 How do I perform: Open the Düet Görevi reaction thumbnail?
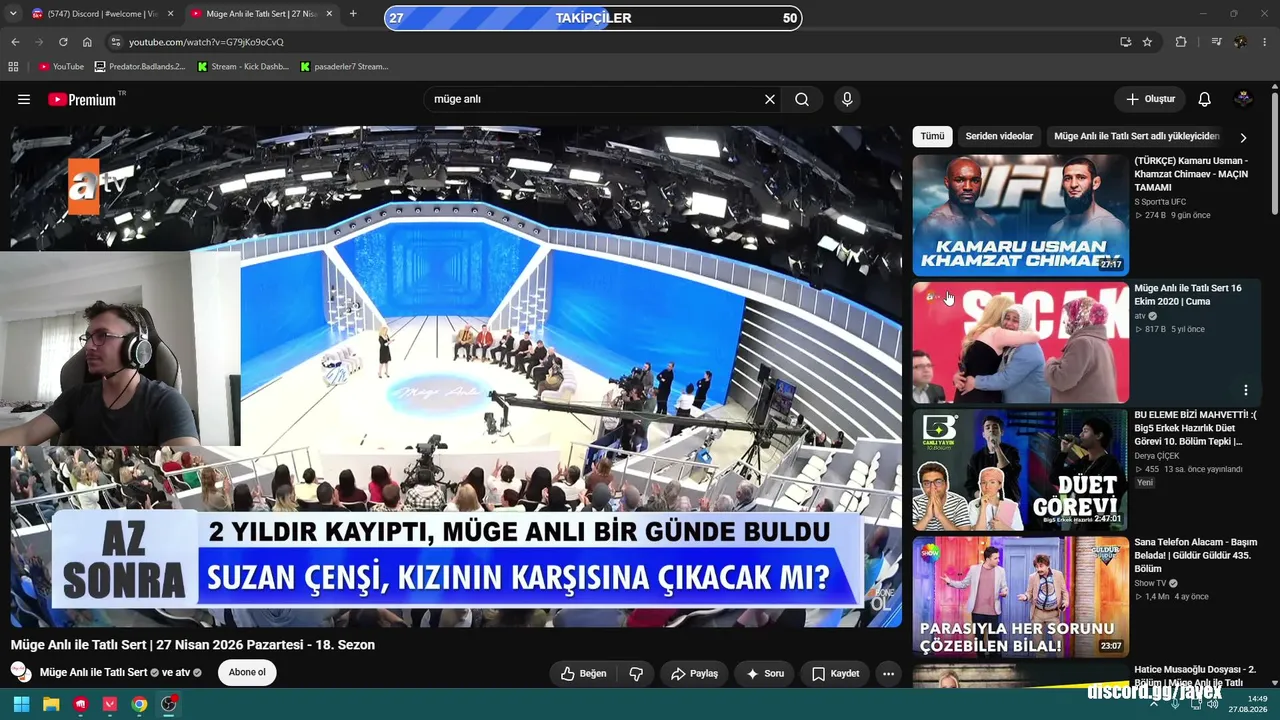[x=1020, y=470]
